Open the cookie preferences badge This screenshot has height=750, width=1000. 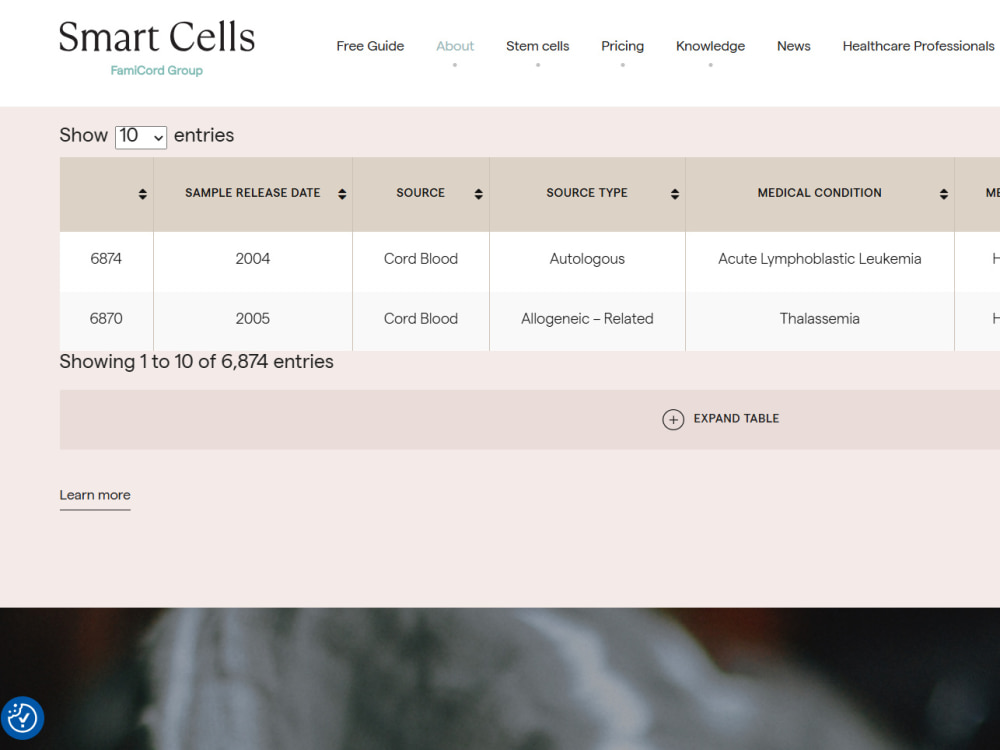22,718
